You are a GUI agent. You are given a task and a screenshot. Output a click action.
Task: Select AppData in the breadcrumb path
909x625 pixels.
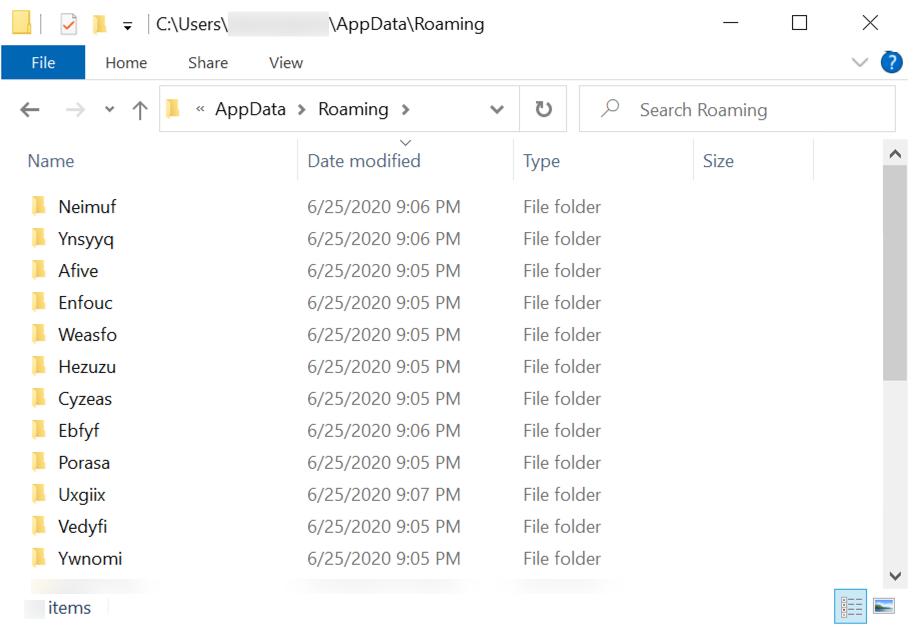pos(250,109)
